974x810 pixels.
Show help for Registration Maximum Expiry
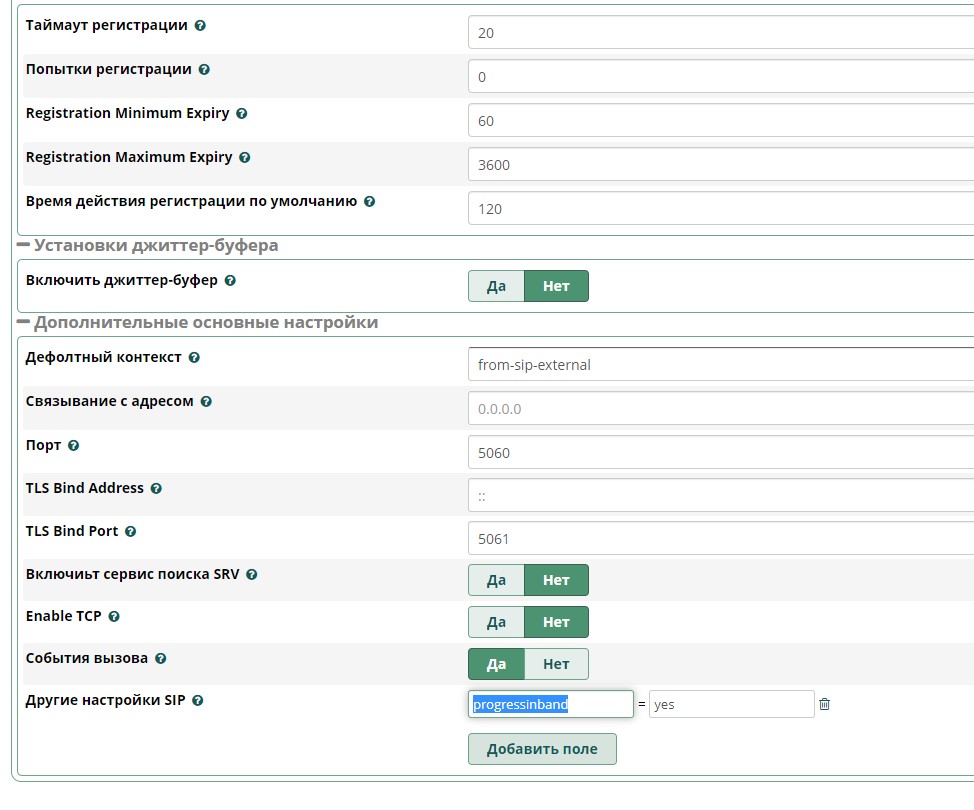click(x=245, y=158)
